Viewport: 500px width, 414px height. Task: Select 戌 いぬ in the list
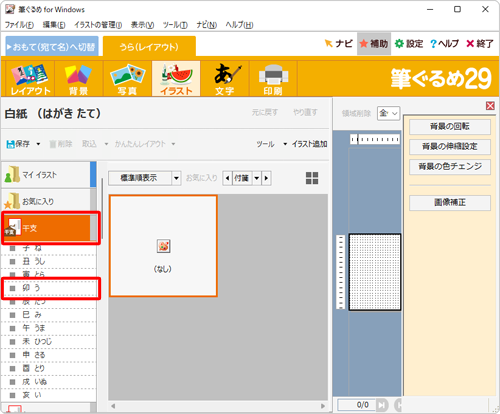tap(49, 382)
